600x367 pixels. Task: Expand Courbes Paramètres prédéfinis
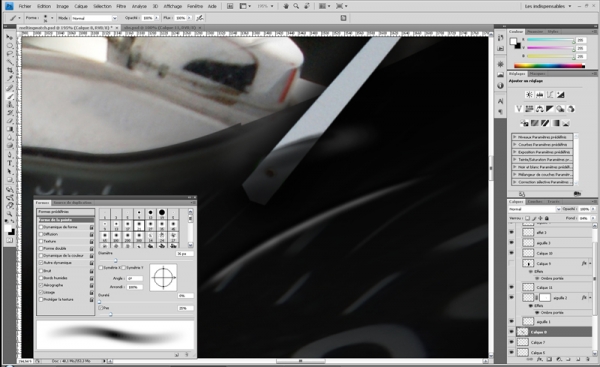coord(515,145)
